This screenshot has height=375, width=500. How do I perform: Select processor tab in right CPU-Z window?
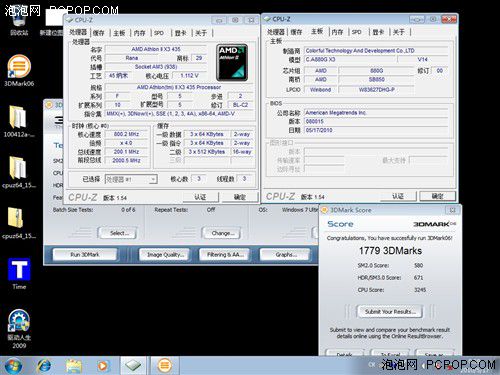pyautogui.click(x=275, y=32)
